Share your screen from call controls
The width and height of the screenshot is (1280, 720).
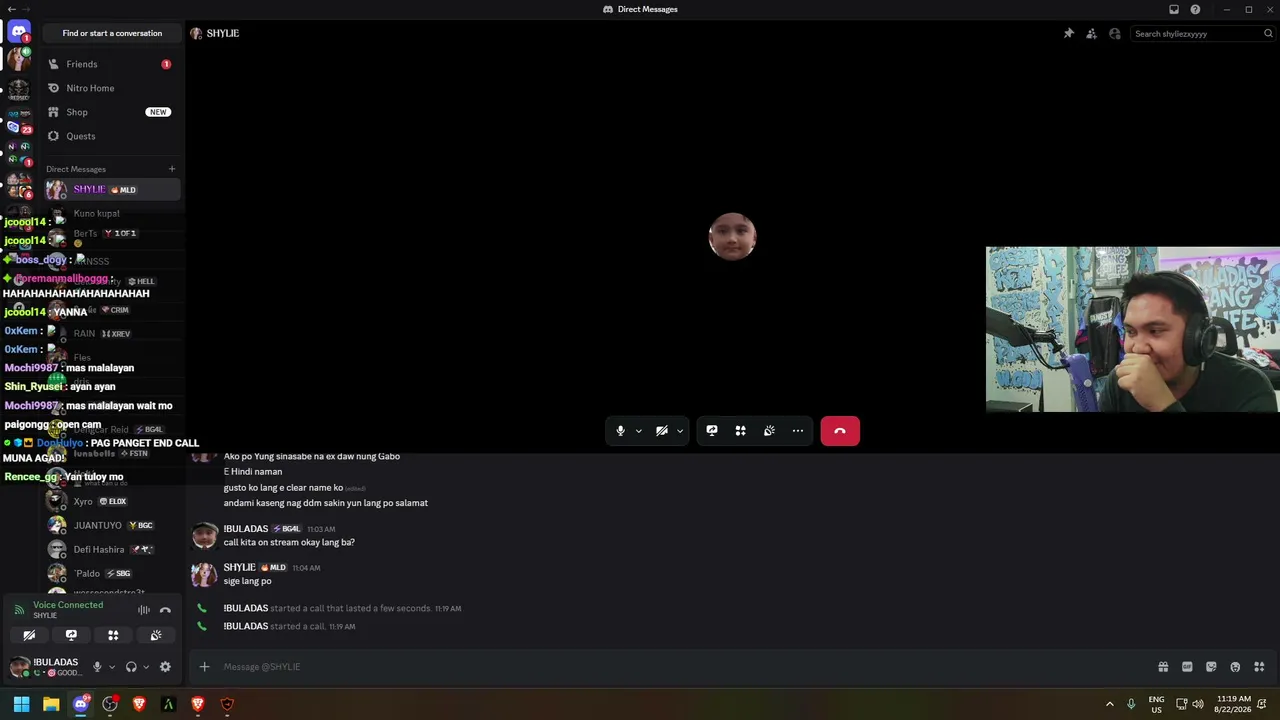click(x=712, y=431)
